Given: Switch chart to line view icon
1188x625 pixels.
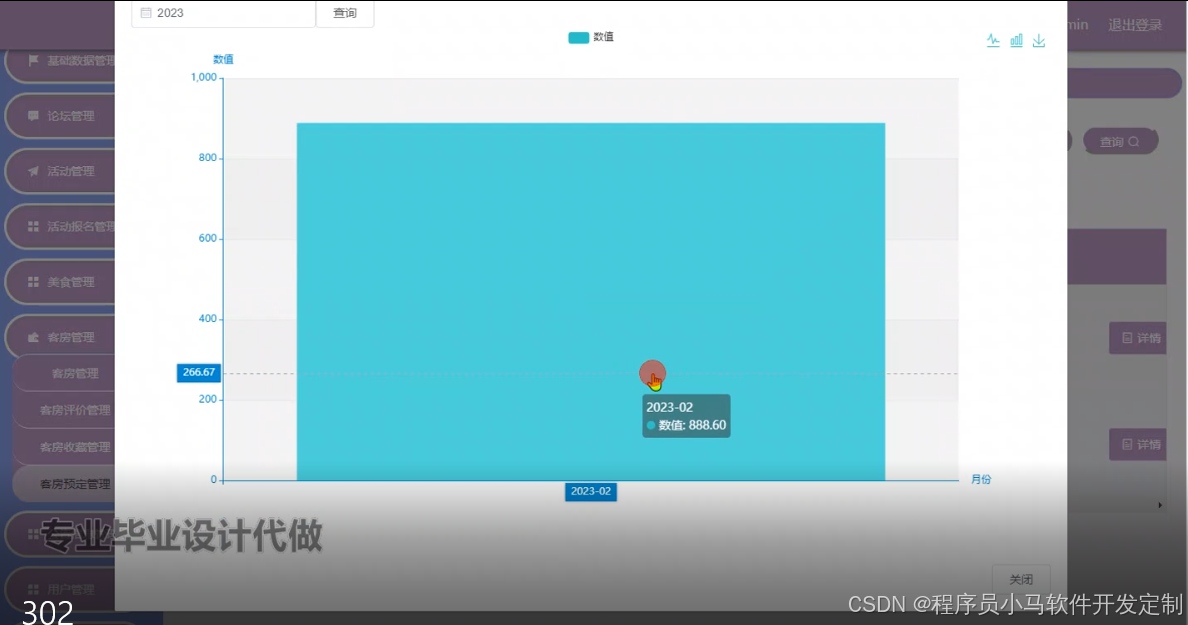Looking at the screenshot, I should [993, 40].
